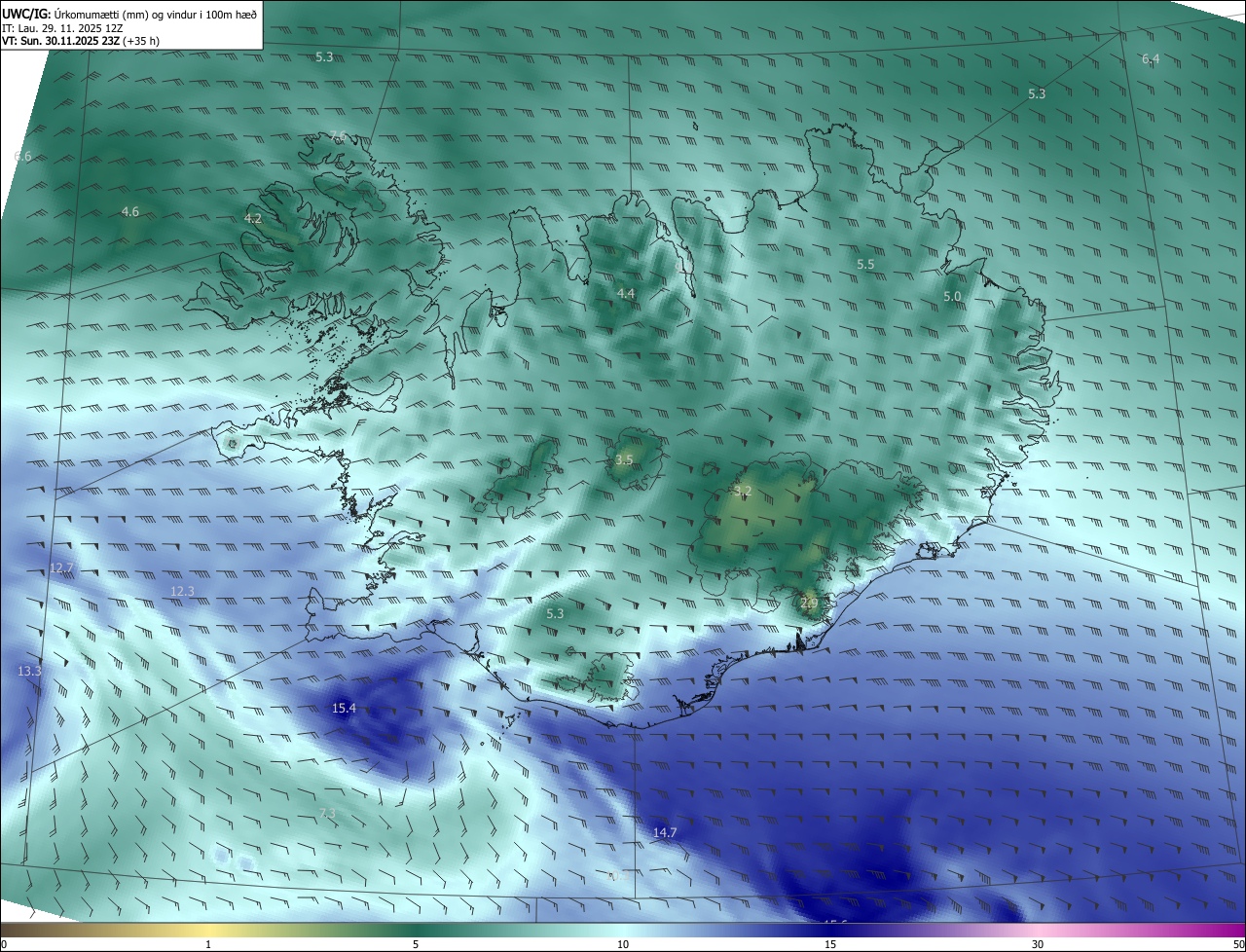Click the '1' tick on the colour scale
Viewport: 1246px width, 952px height.
(208, 945)
